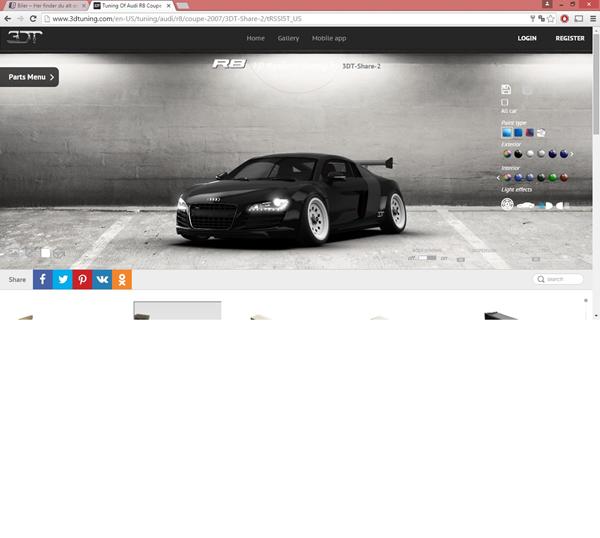Share the design on Pinterest
Viewport: 600px width, 538px height.
(x=82, y=279)
